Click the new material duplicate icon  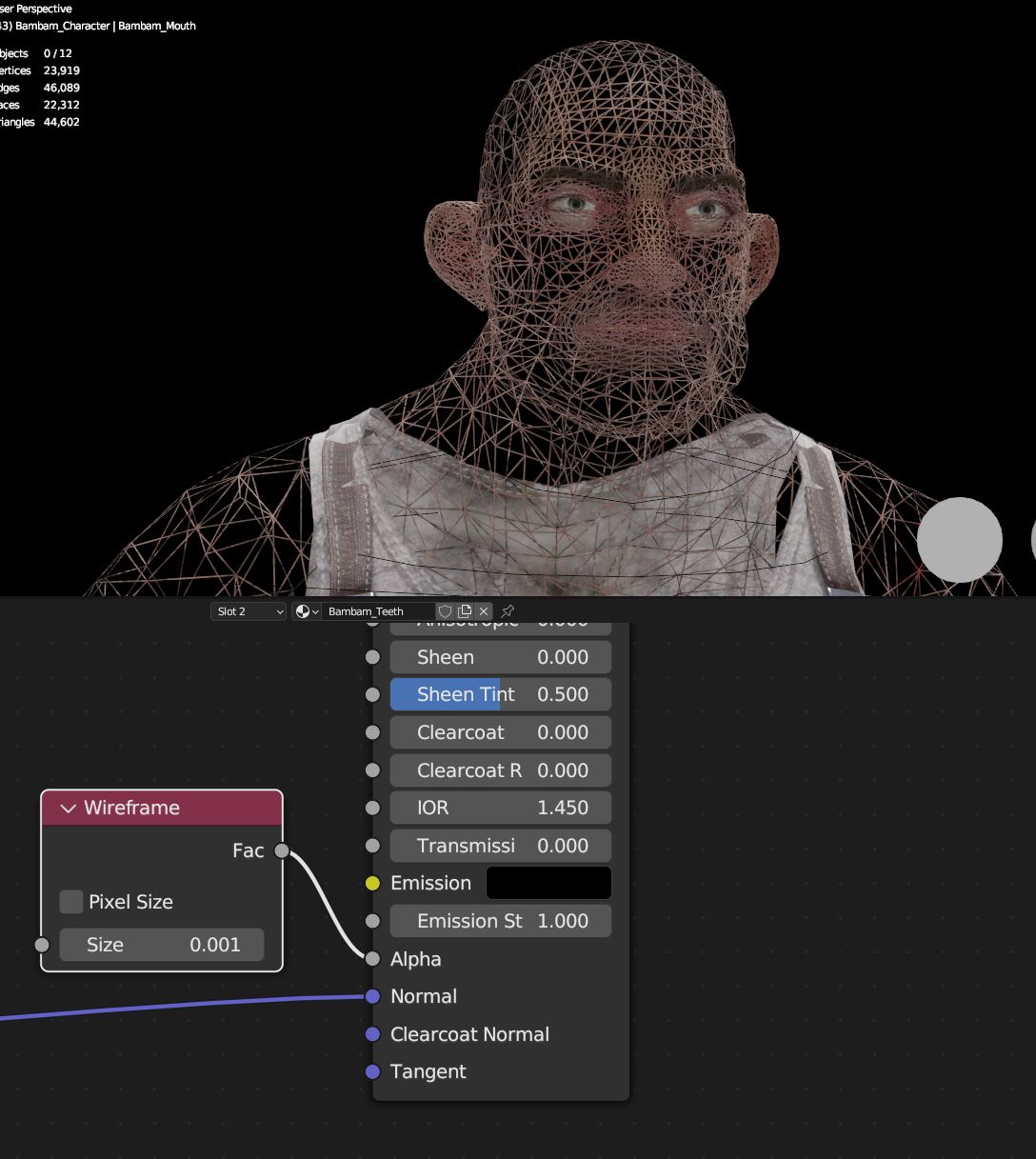465,611
